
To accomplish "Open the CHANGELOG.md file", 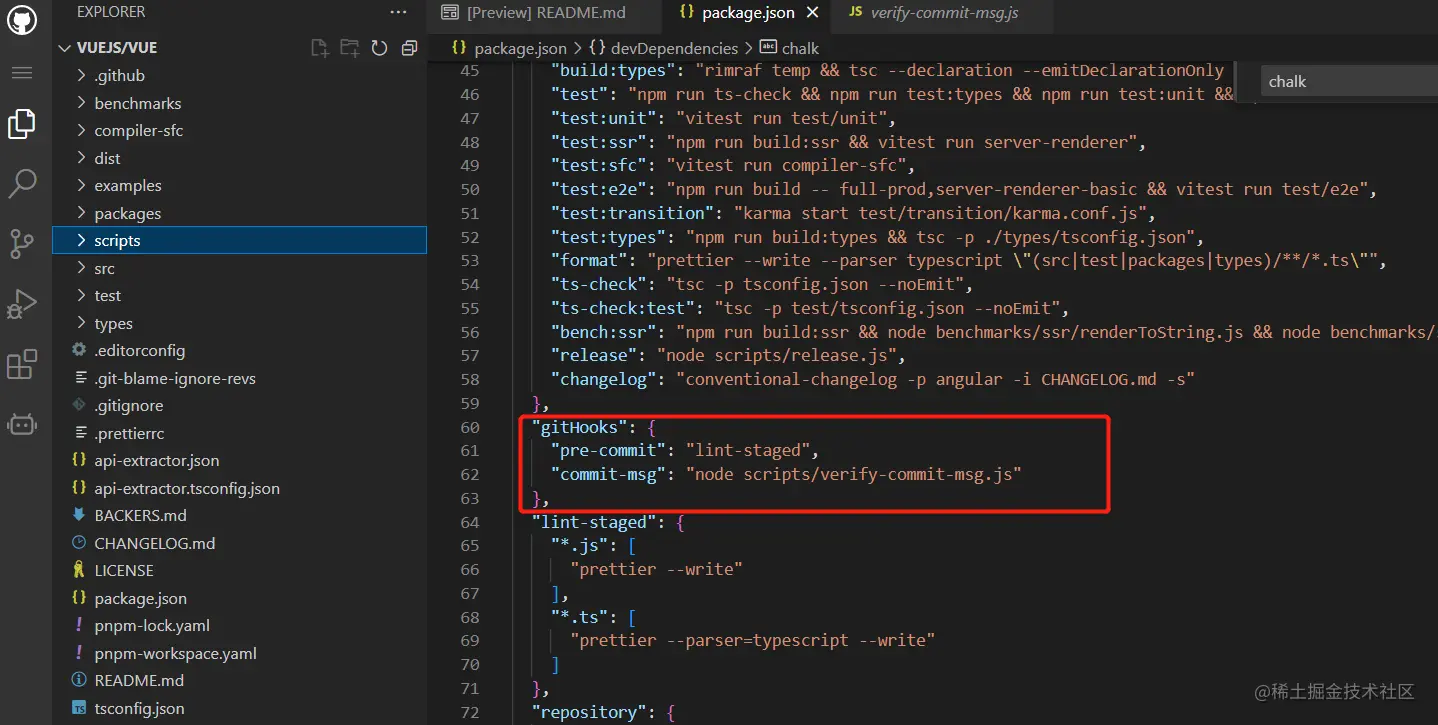I will click(239, 543).
